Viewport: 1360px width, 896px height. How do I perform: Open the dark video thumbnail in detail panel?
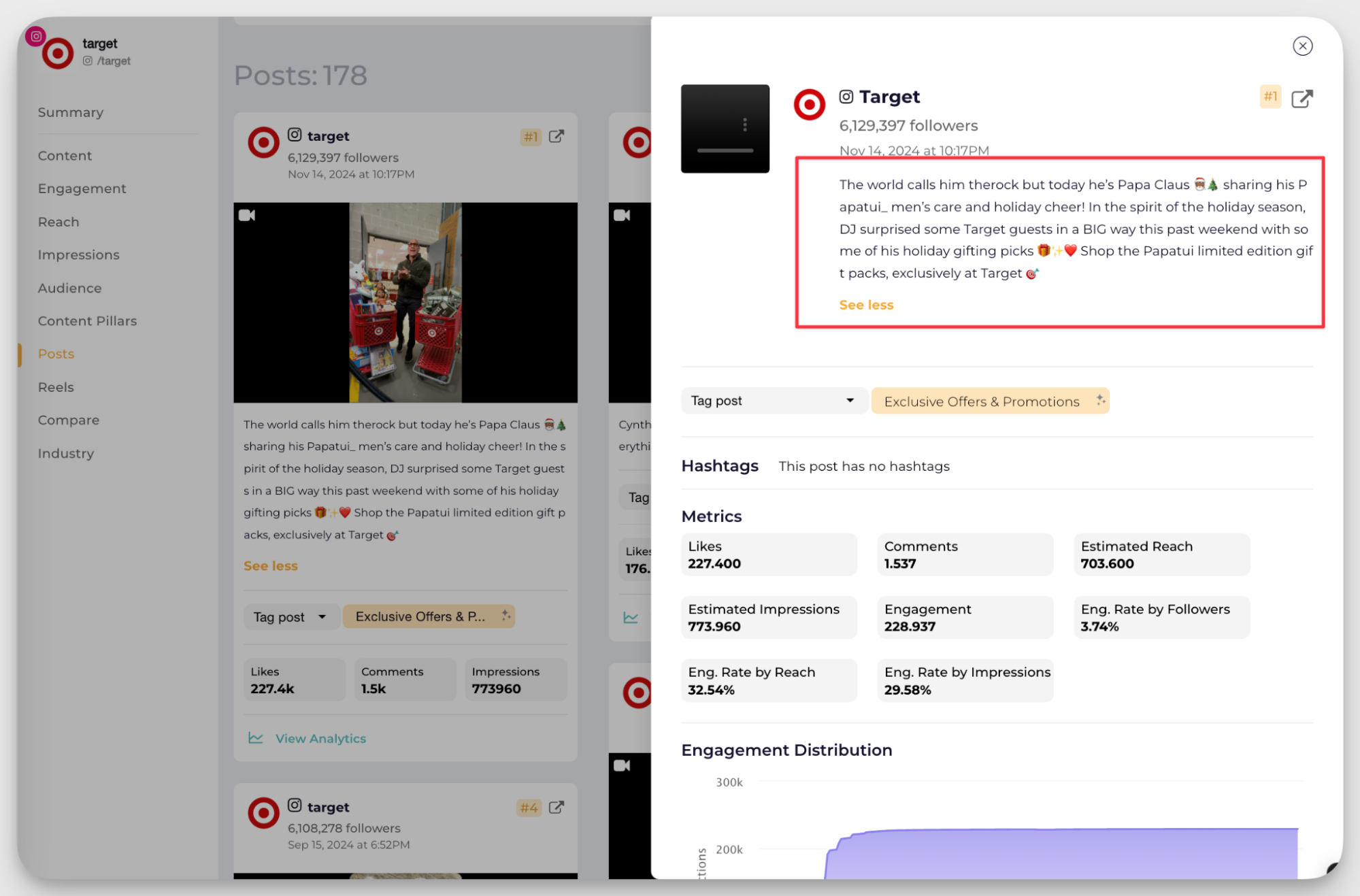[x=725, y=129]
